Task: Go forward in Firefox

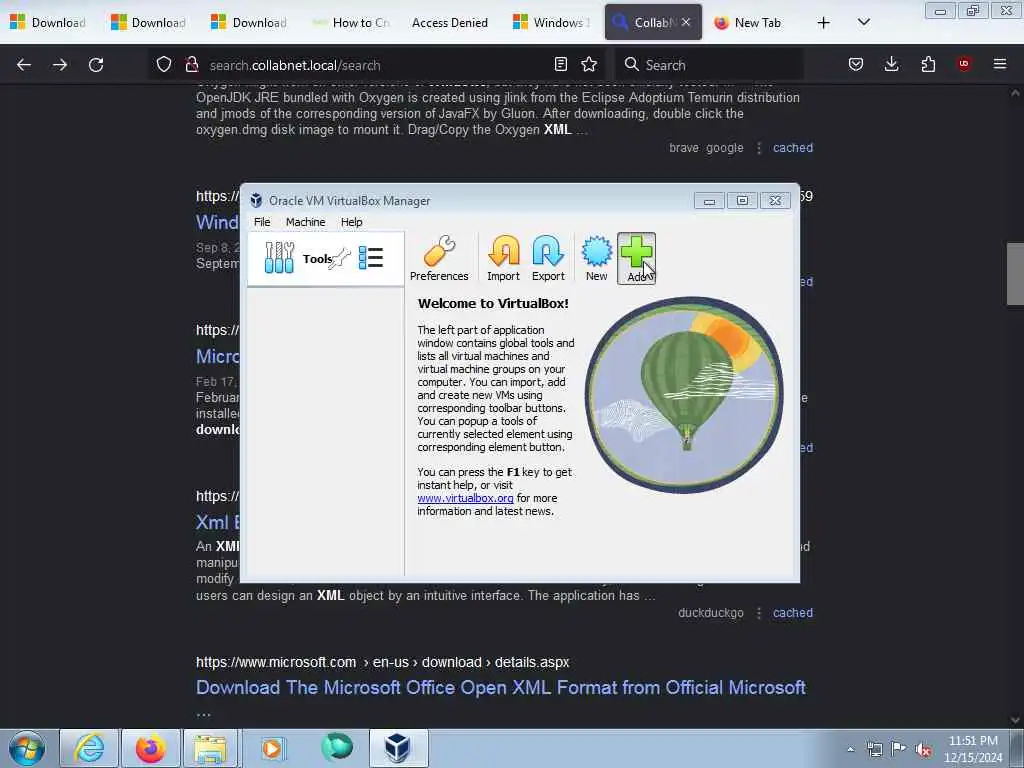Action: tap(60, 65)
